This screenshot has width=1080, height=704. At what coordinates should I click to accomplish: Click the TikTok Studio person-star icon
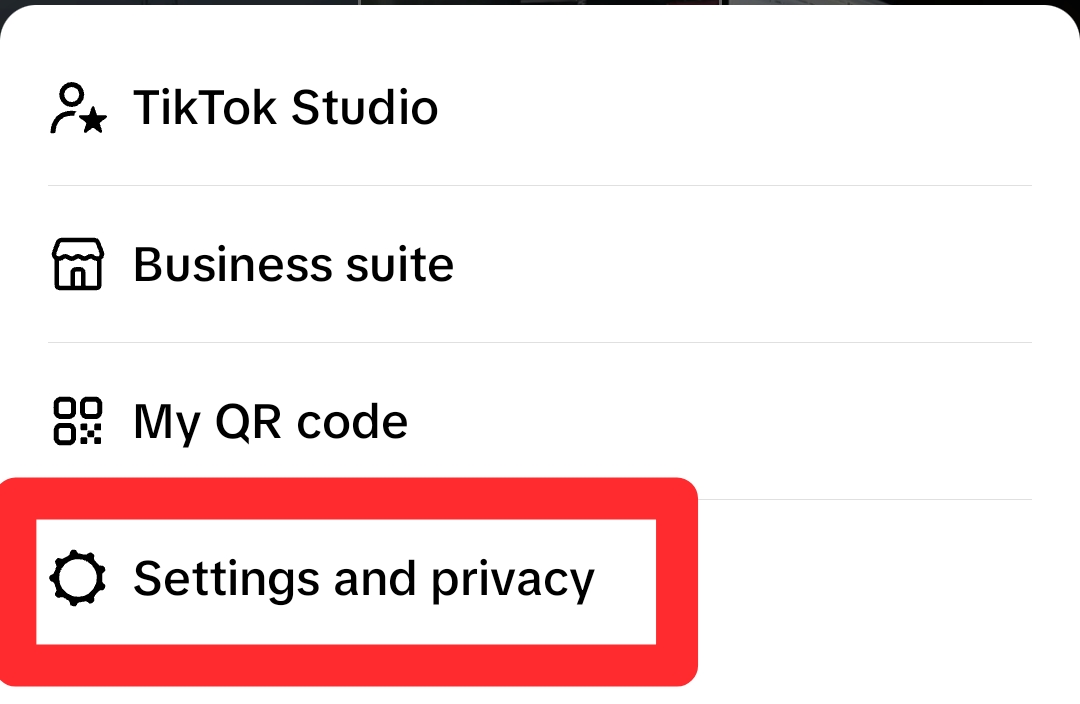(78, 108)
